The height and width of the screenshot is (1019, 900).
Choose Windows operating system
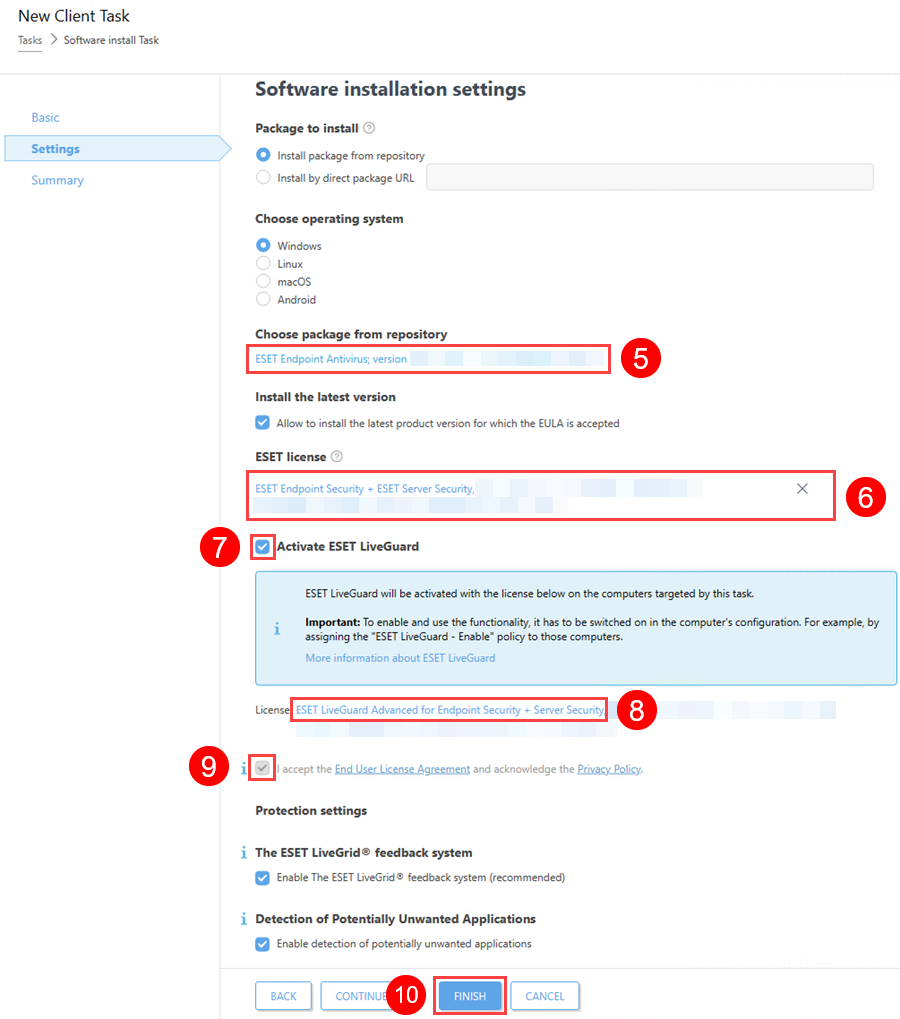263,245
